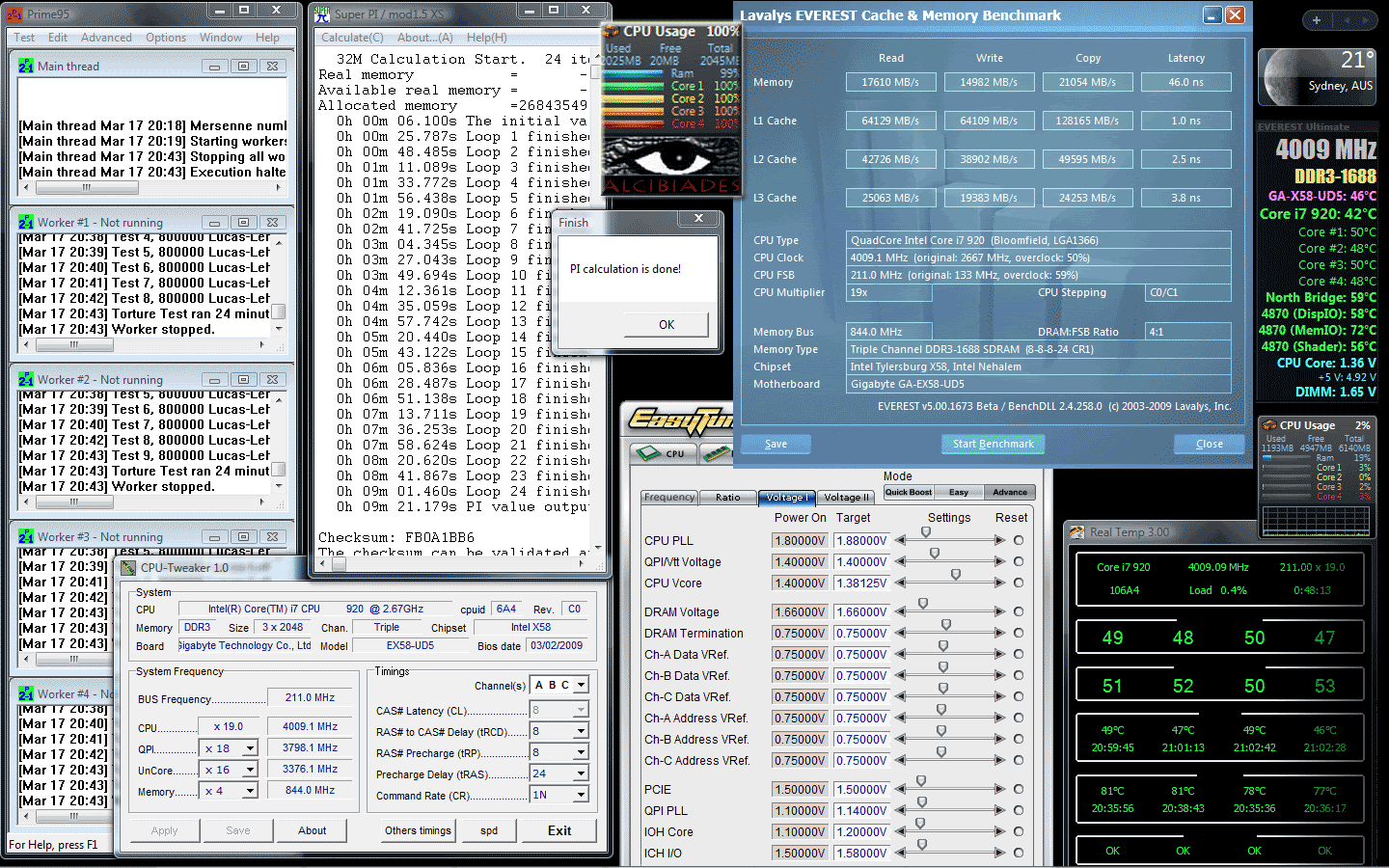Image resolution: width=1389 pixels, height=868 pixels.
Task: Switch to the Voltage II tab in EasyTune
Action: click(847, 498)
